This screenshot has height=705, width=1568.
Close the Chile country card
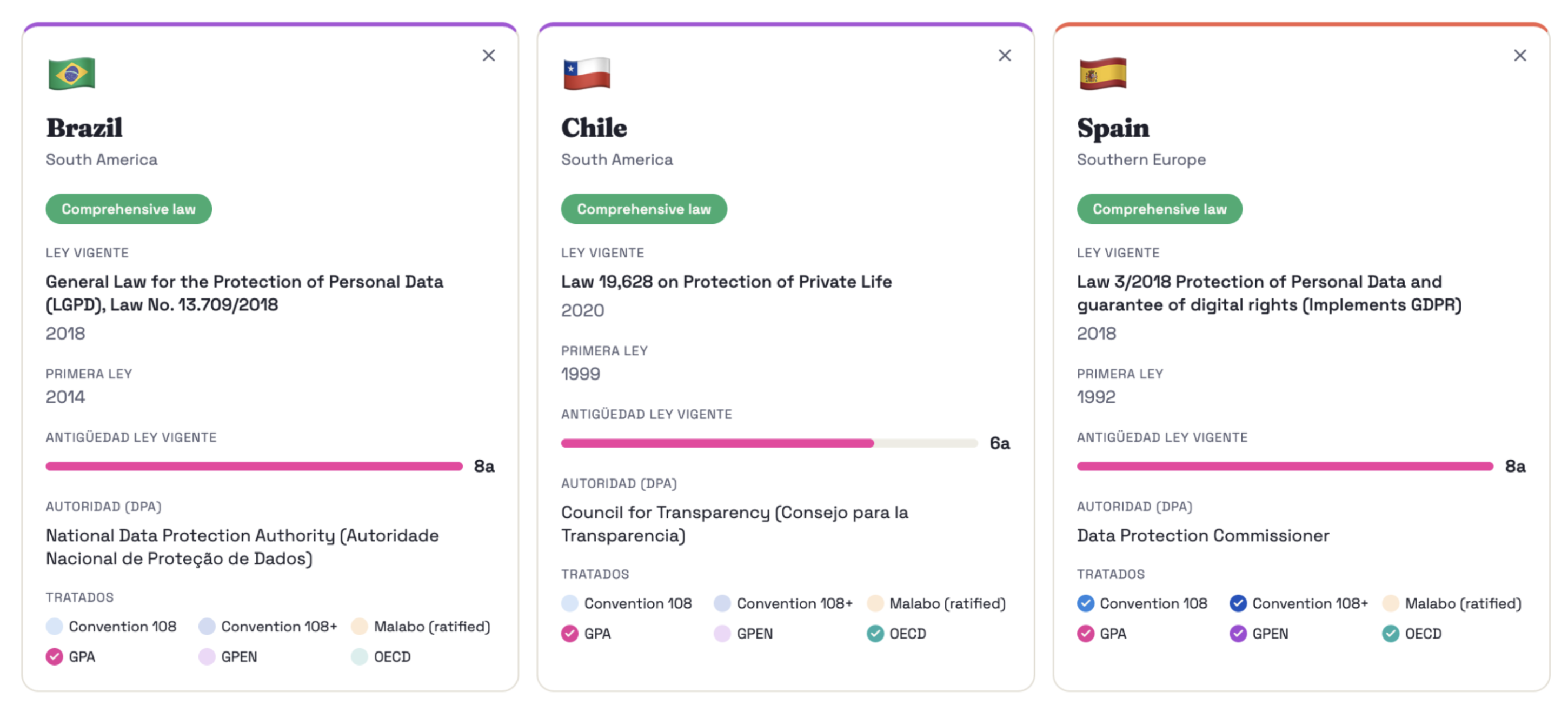(1005, 55)
